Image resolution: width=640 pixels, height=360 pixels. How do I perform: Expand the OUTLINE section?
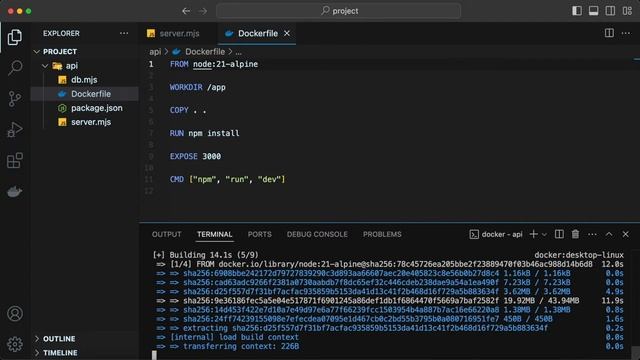(85, 339)
